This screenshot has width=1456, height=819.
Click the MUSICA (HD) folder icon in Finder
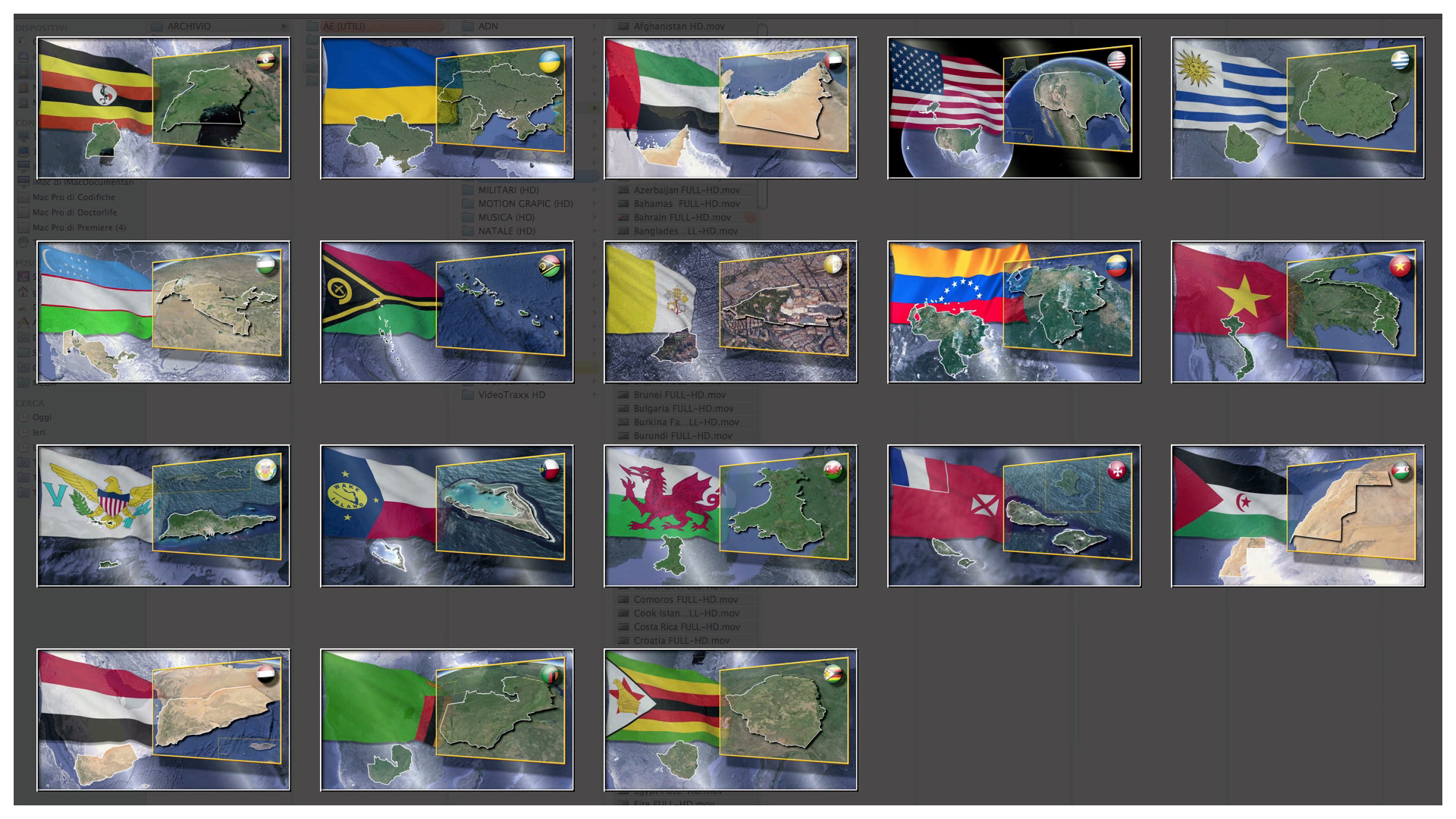(x=468, y=218)
